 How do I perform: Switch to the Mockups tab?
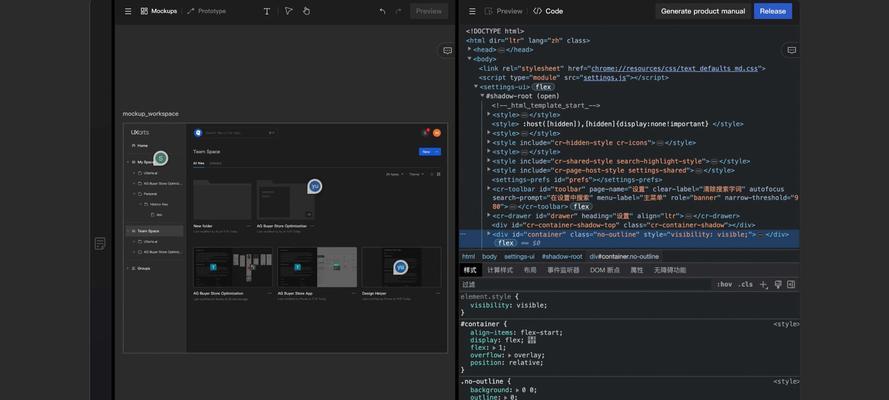[159, 11]
